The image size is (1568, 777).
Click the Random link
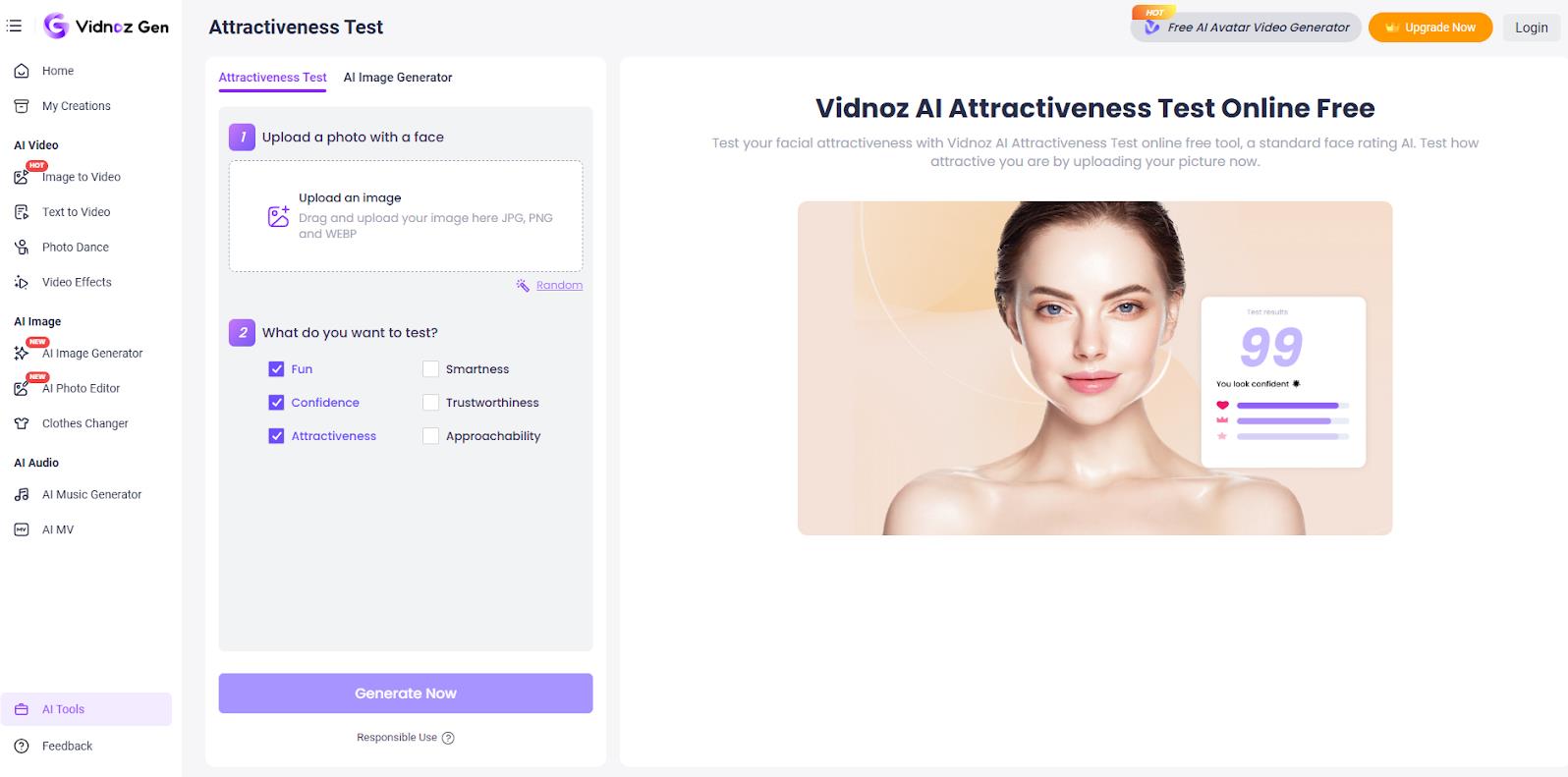[x=559, y=285]
